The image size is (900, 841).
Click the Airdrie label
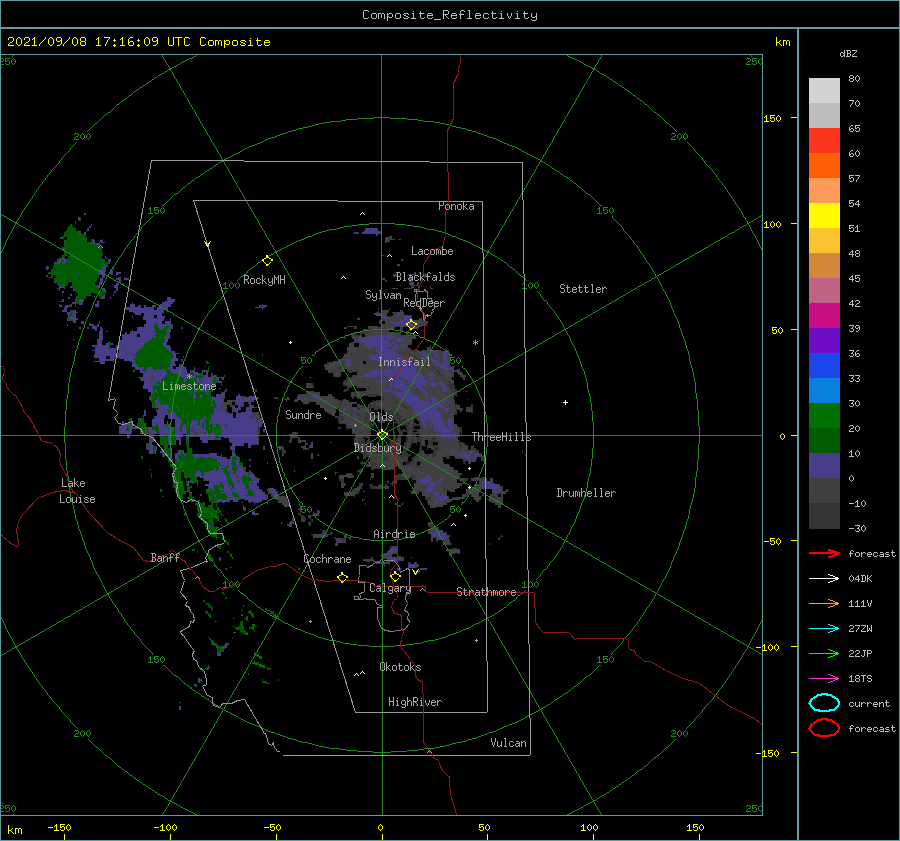(394, 534)
